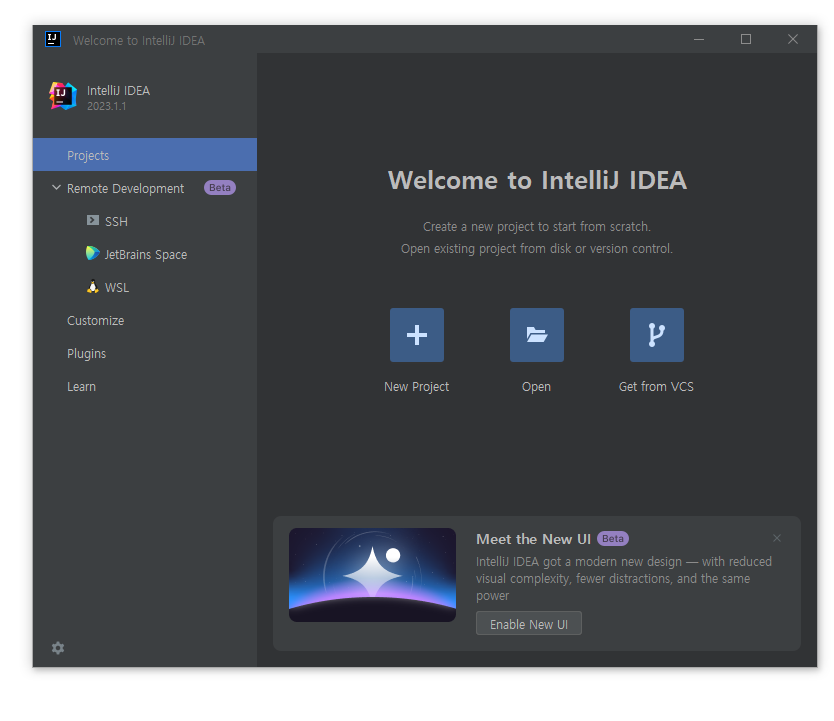Click the Beta badge beside Remote Development
Image resolution: width=834 pixels, height=721 pixels.
click(x=220, y=188)
